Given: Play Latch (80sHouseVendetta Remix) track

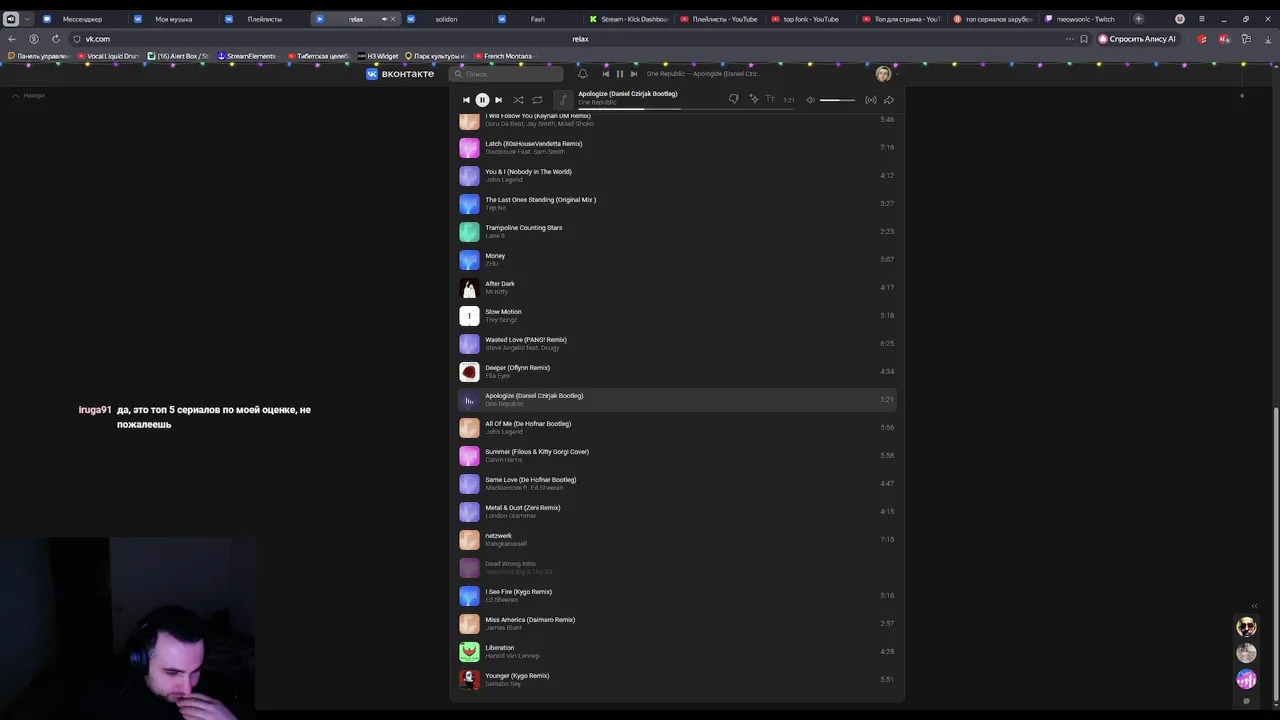Looking at the screenshot, I should point(676,147).
